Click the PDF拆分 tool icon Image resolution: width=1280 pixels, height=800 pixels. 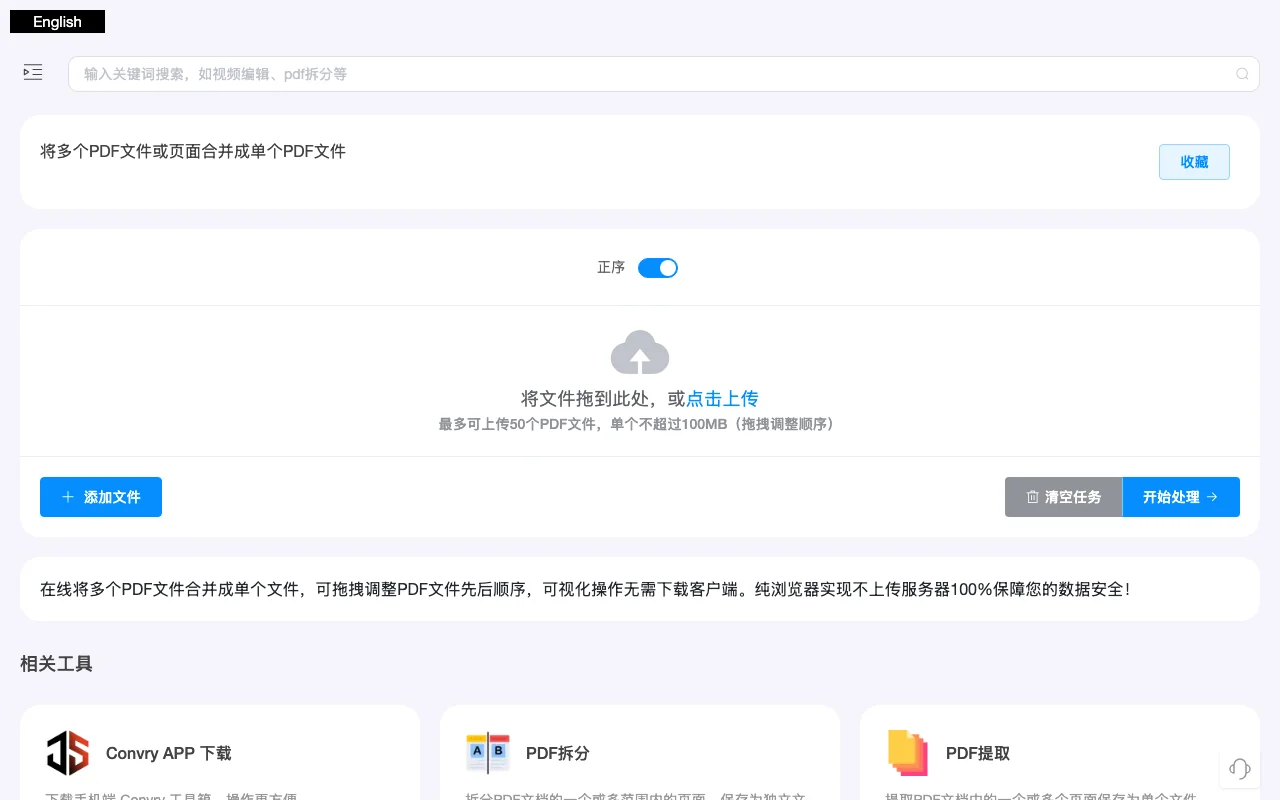488,753
